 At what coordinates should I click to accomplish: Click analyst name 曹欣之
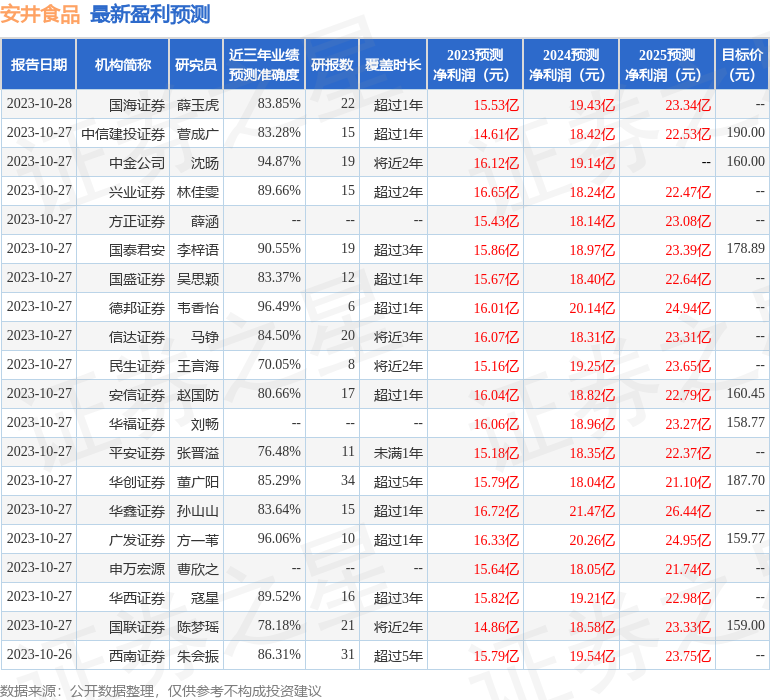(198, 569)
